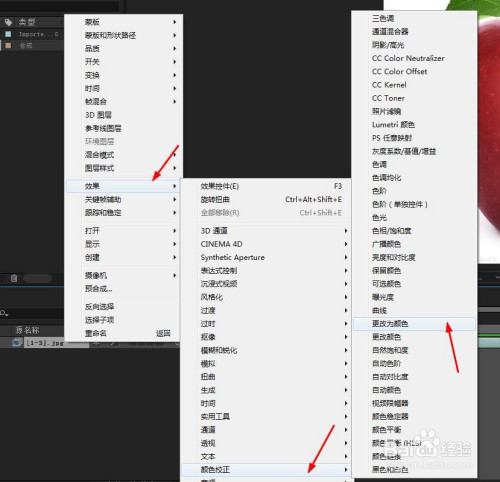
Task: Apply the CC Toner effect
Action: (x=414, y=98)
